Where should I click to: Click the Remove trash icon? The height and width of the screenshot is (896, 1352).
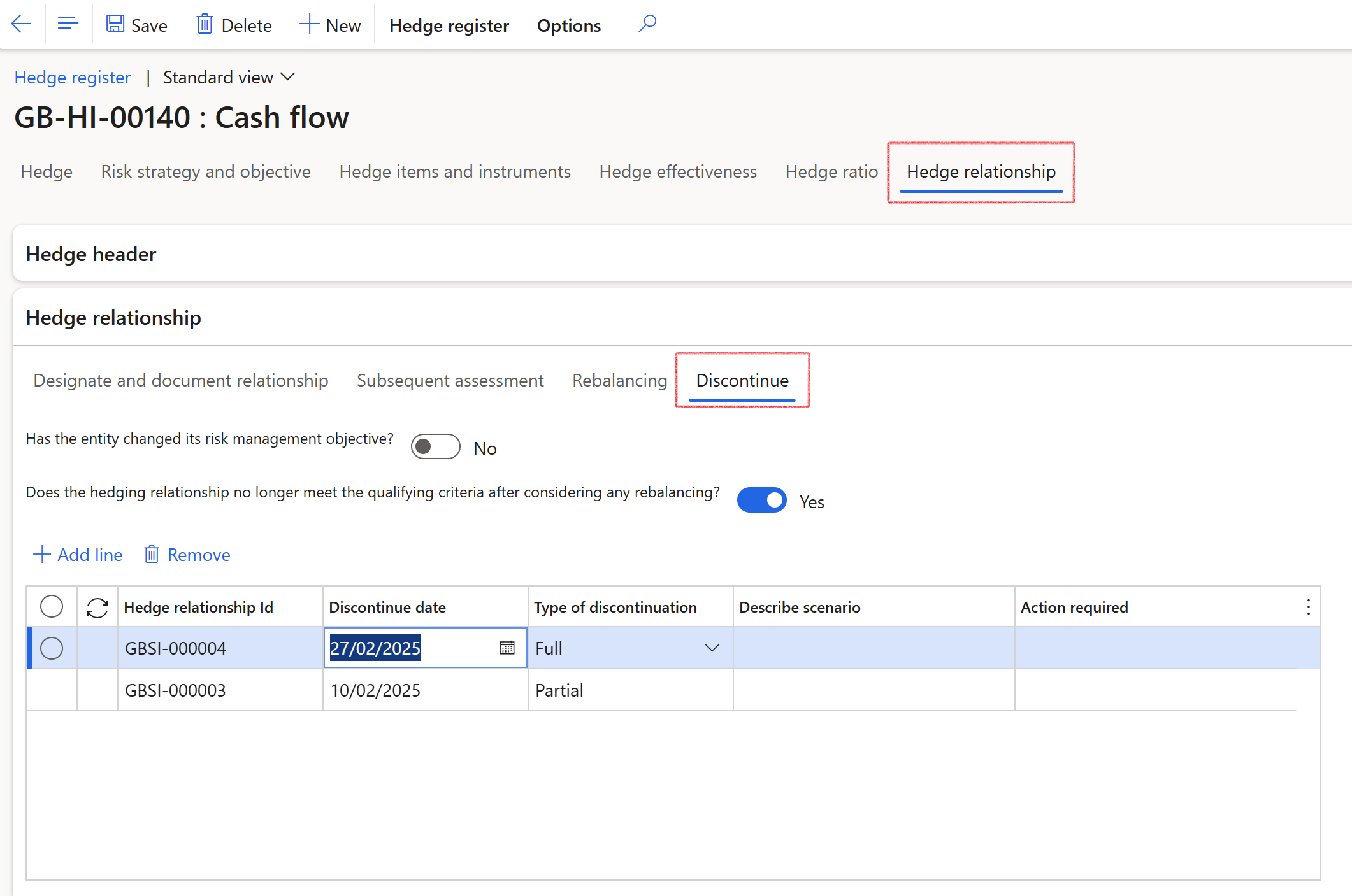point(152,555)
